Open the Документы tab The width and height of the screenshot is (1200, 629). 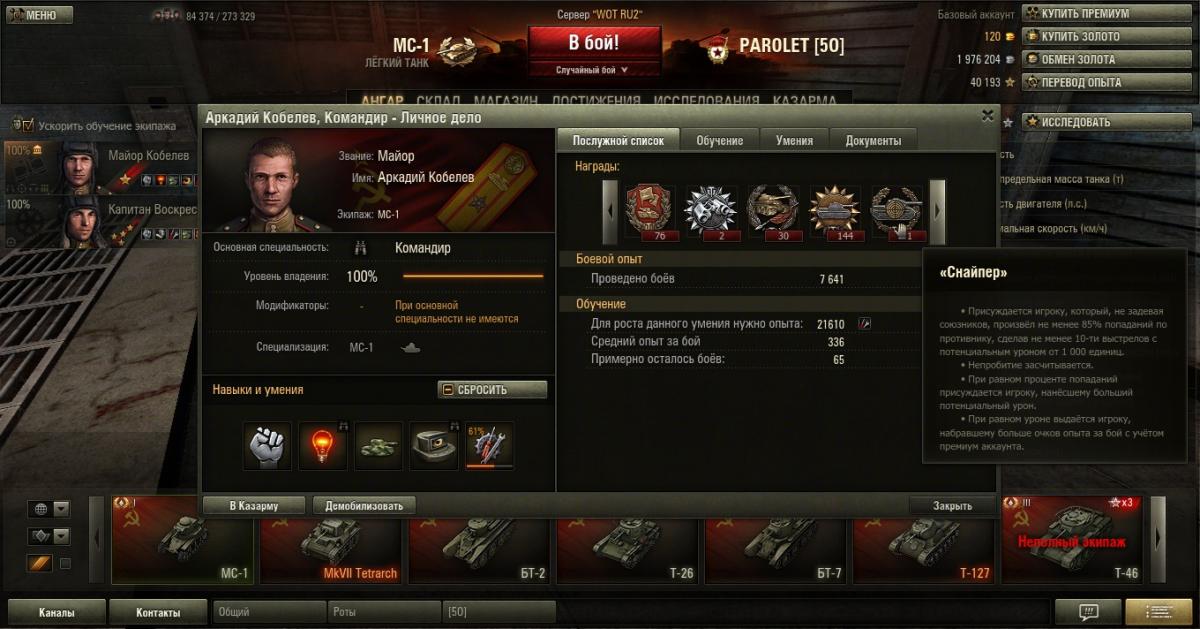[x=873, y=141]
